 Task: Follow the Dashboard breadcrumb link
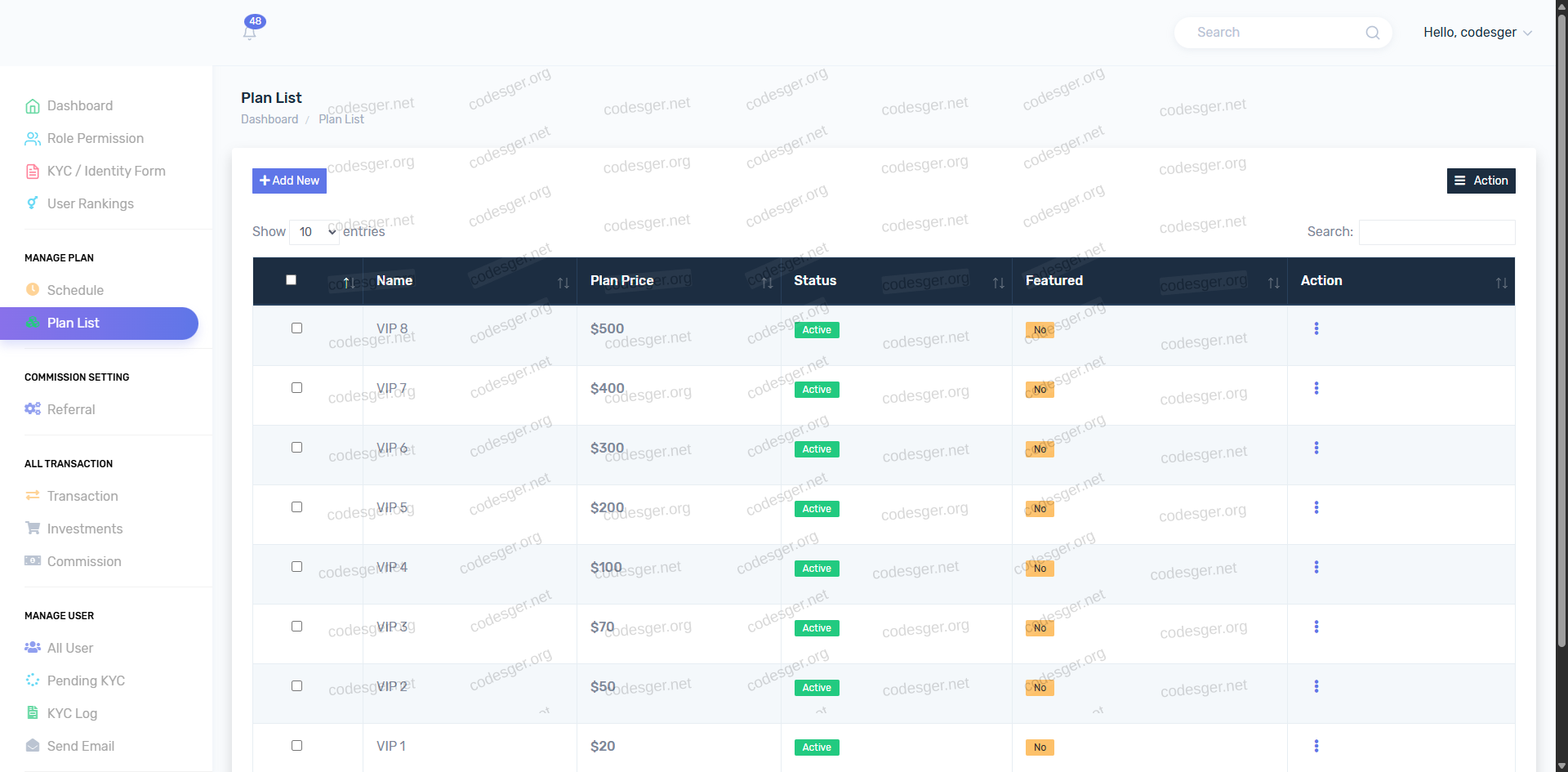(x=269, y=119)
